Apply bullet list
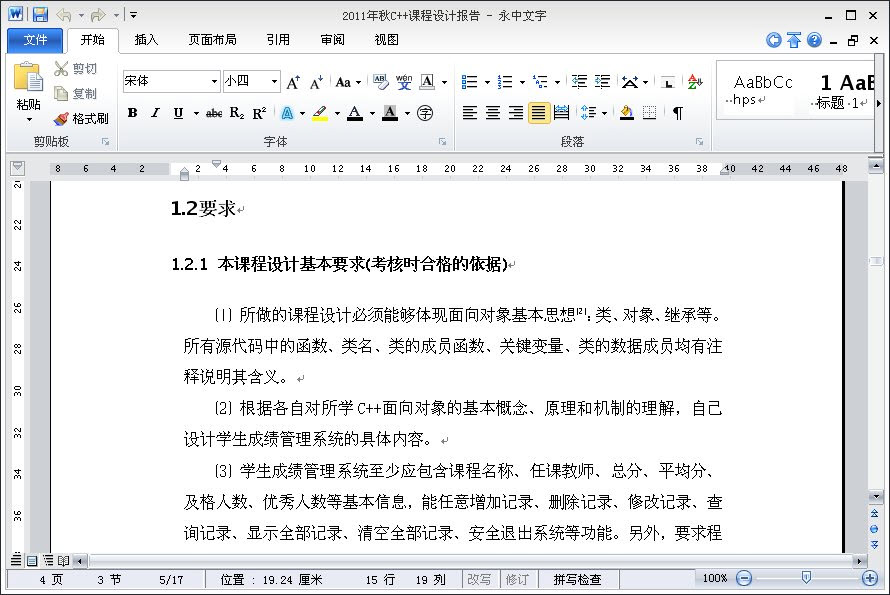 pyautogui.click(x=469, y=82)
